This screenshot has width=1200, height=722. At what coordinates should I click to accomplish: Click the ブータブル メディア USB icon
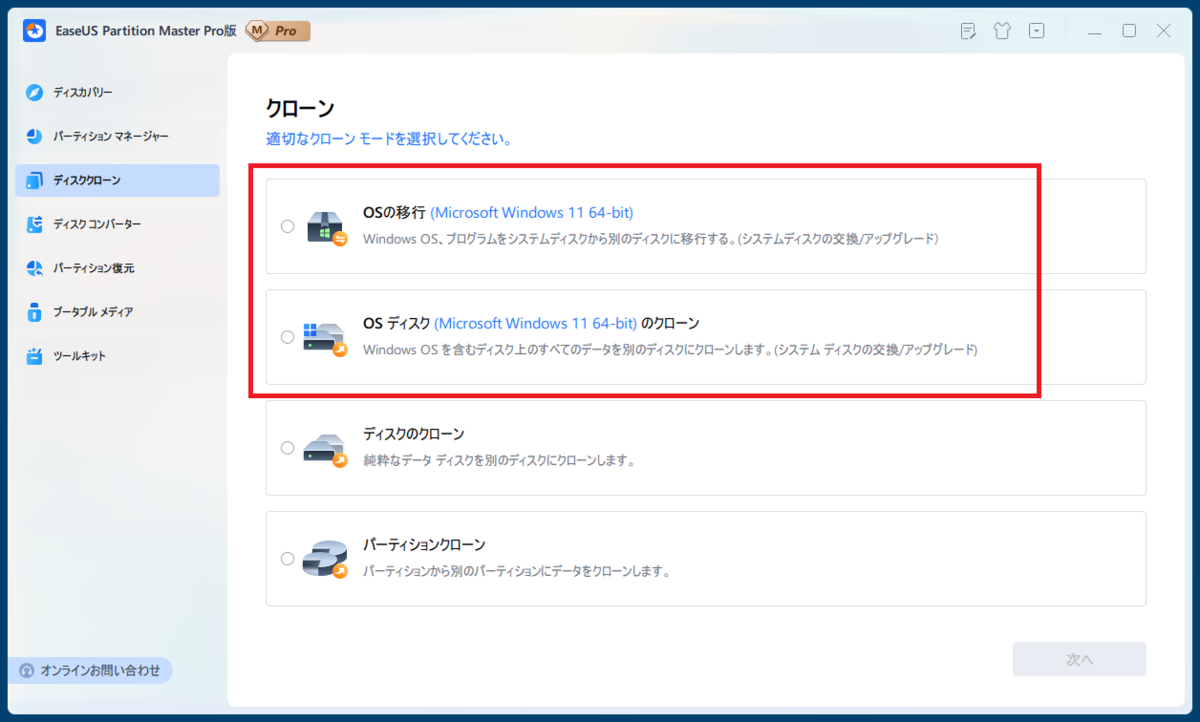point(35,312)
